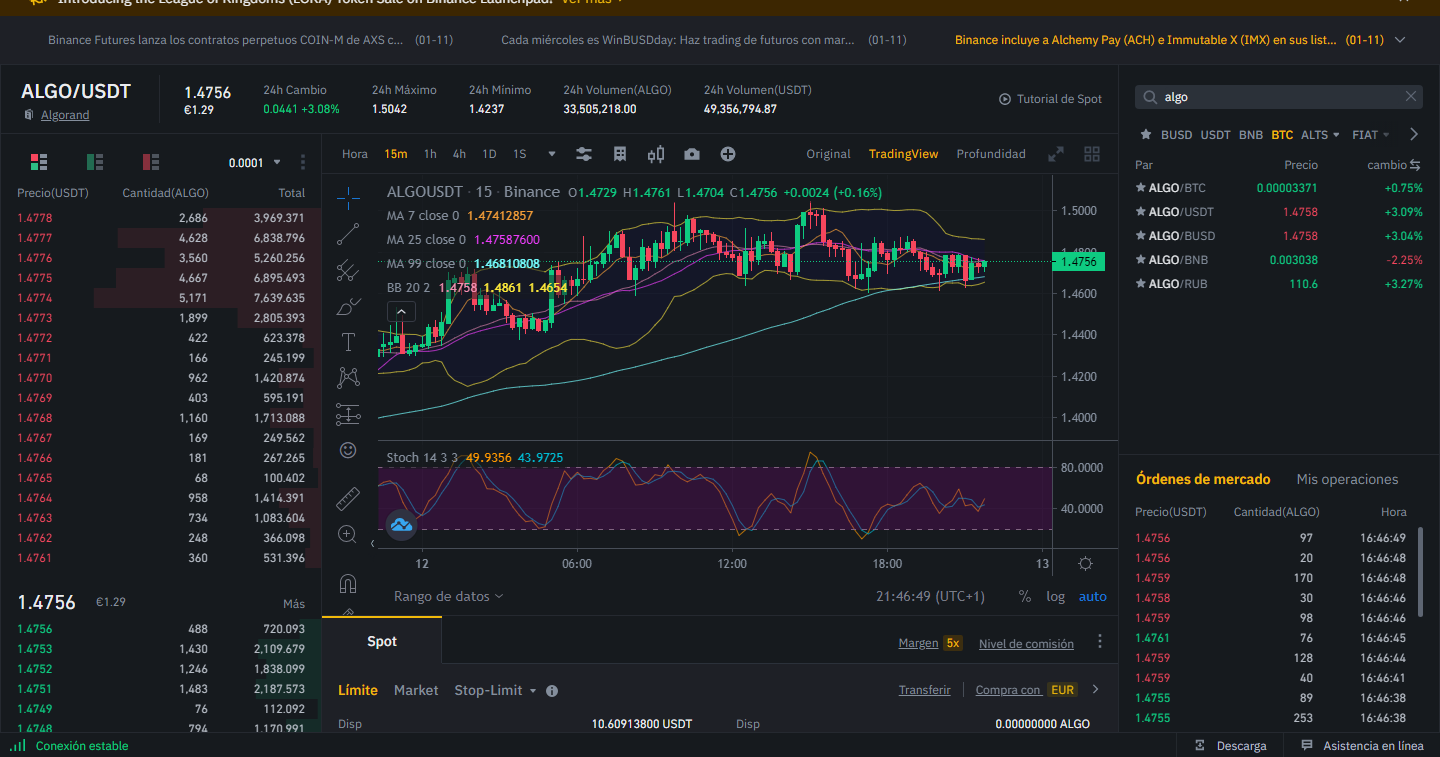The width and height of the screenshot is (1440, 757).
Task: Open the Mis operaciones tab
Action: [1347, 479]
